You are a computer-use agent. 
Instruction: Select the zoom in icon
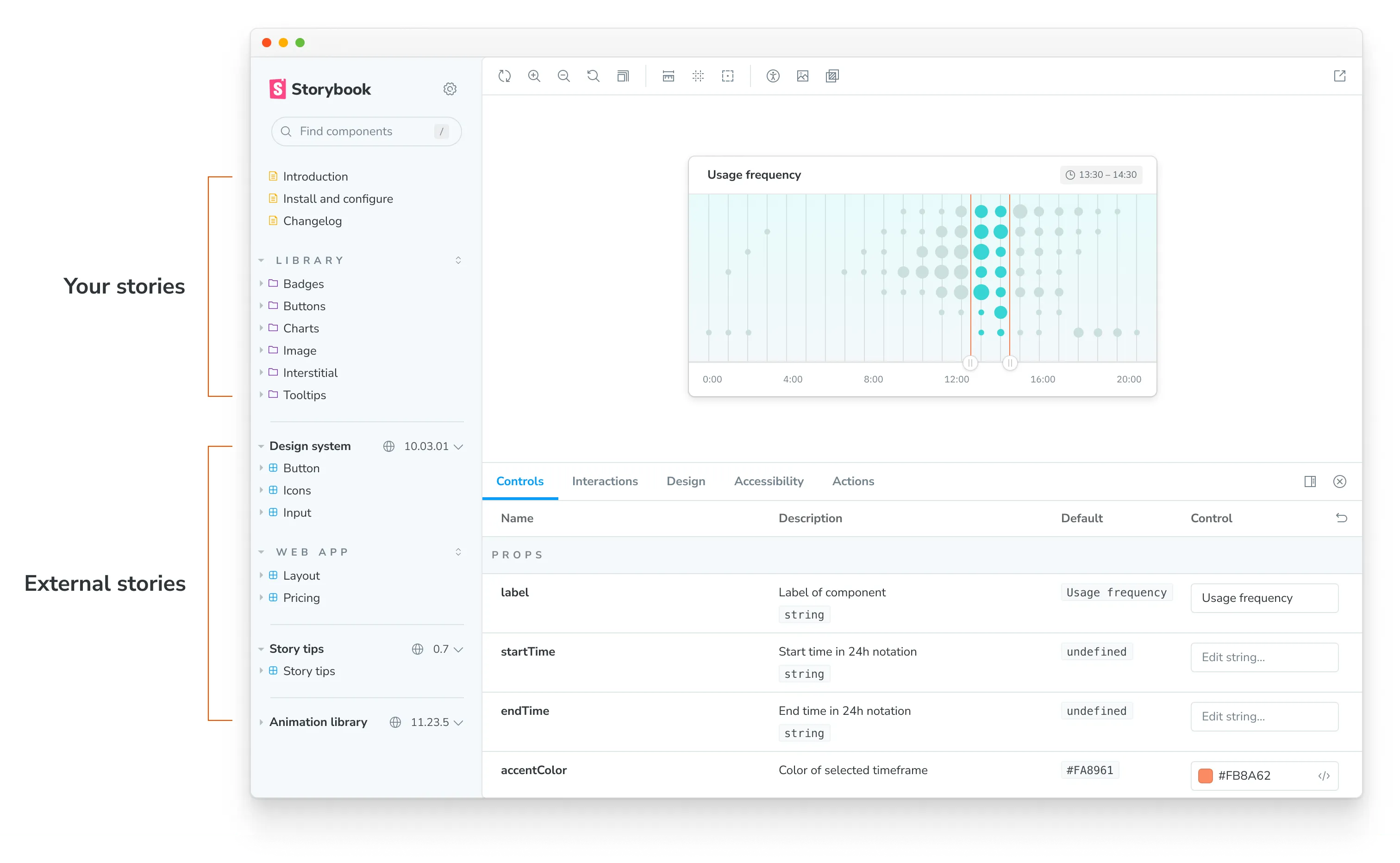click(534, 76)
